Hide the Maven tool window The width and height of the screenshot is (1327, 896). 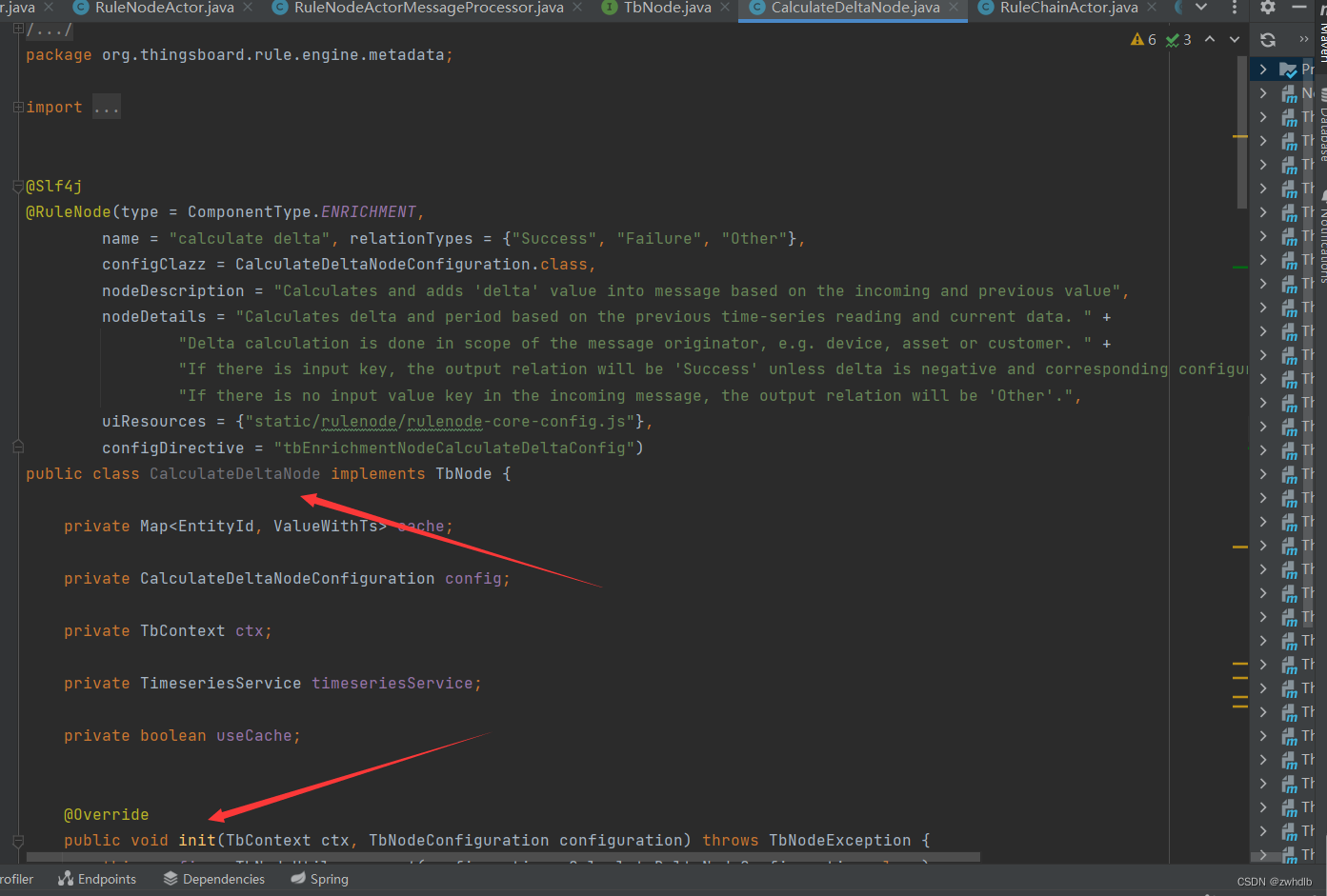click(1301, 7)
